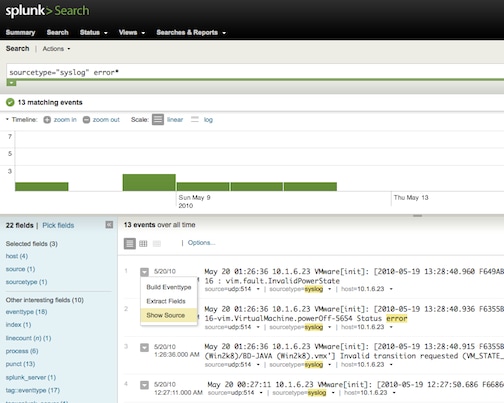Select the tallest timeline bar
This screenshot has width=504, height=403.
149,182
